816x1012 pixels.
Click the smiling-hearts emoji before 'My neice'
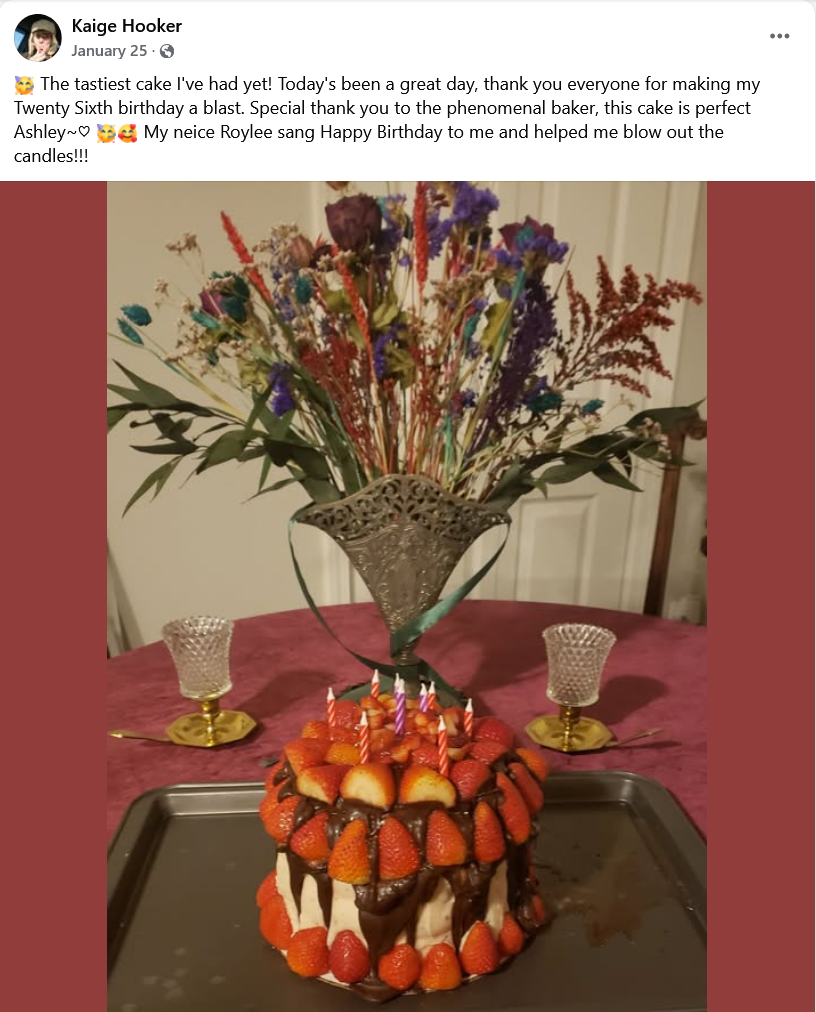[128, 134]
